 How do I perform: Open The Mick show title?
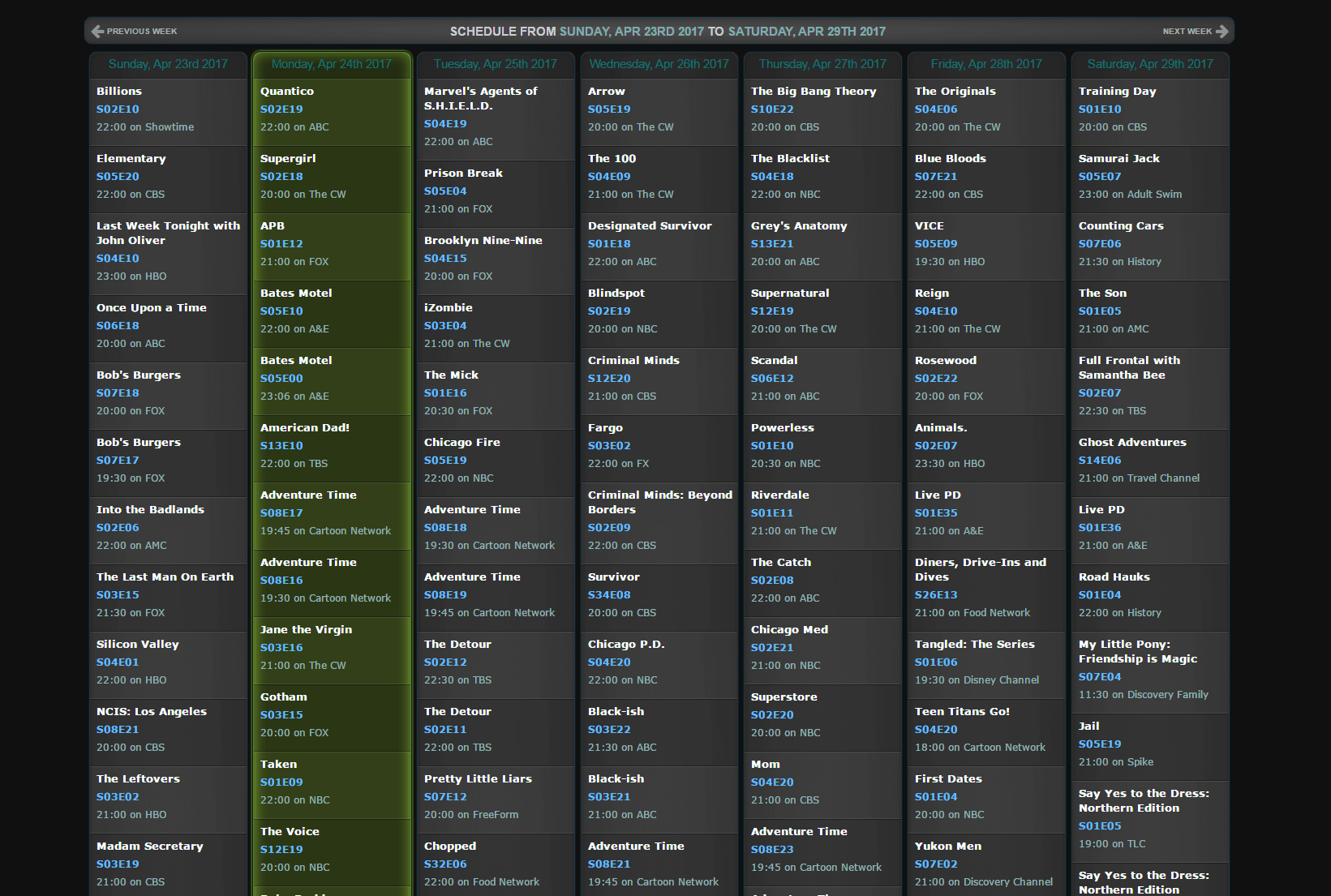point(451,375)
